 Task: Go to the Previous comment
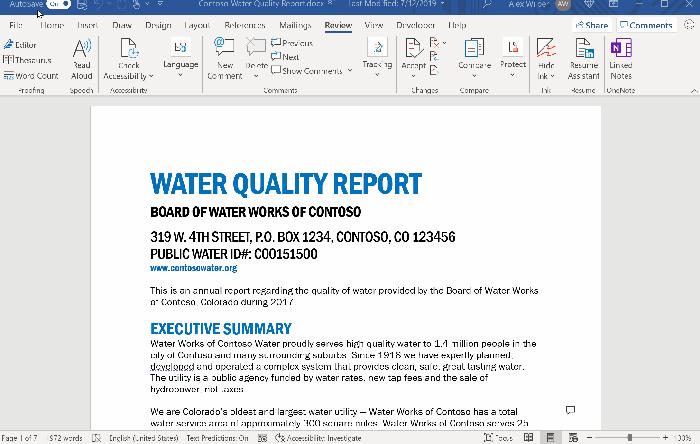click(292, 43)
